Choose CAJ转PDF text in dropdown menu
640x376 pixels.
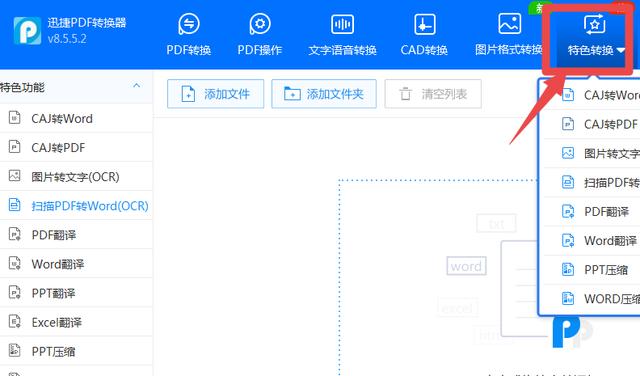tap(610, 124)
